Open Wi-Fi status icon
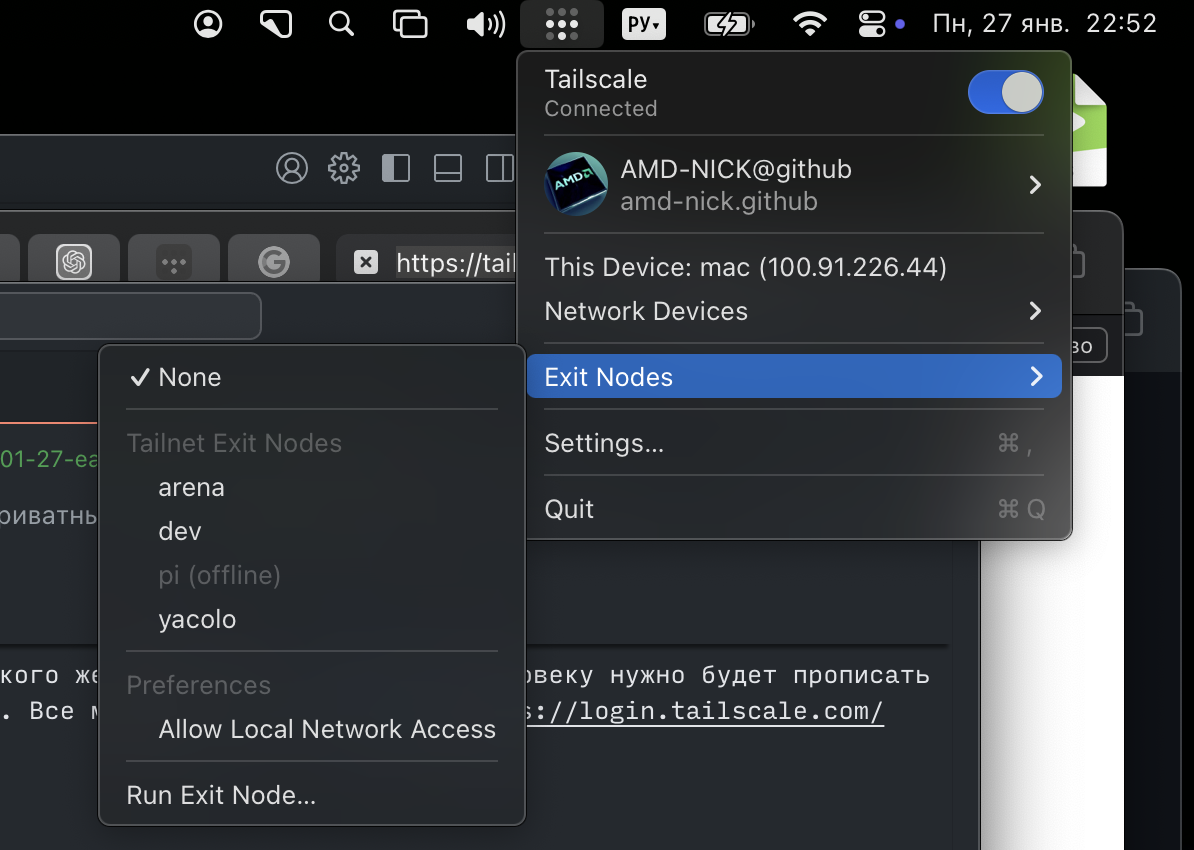Image resolution: width=1194 pixels, height=850 pixels. point(809,24)
